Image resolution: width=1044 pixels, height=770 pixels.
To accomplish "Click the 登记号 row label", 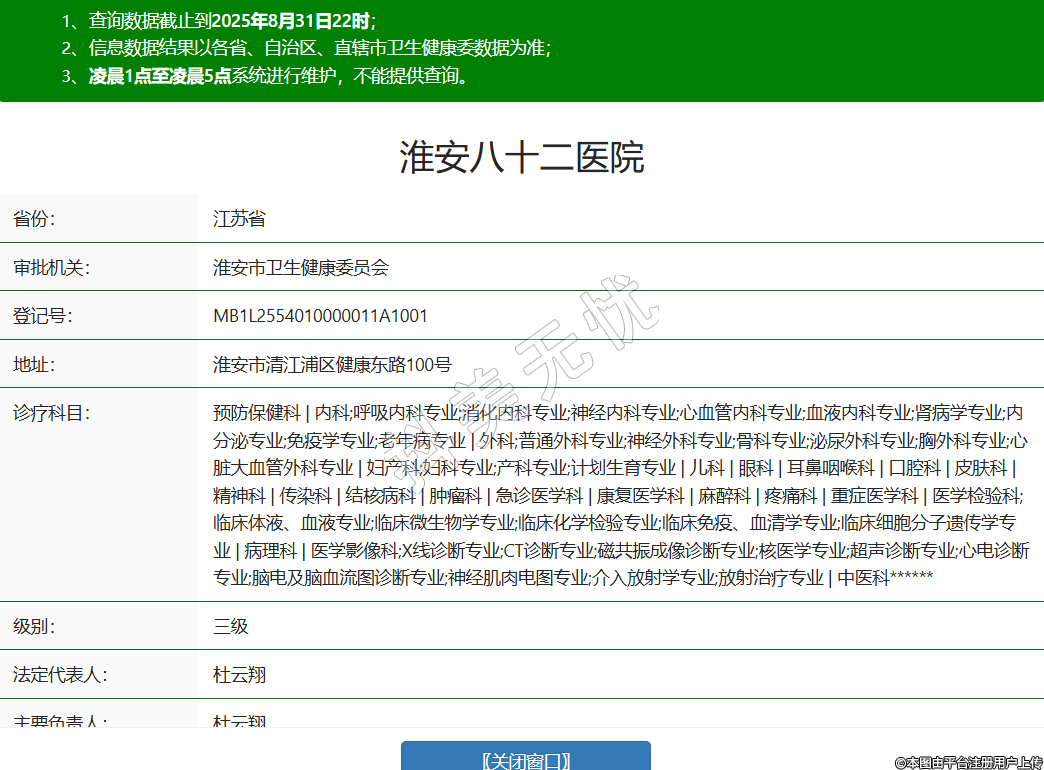I will (x=43, y=316).
